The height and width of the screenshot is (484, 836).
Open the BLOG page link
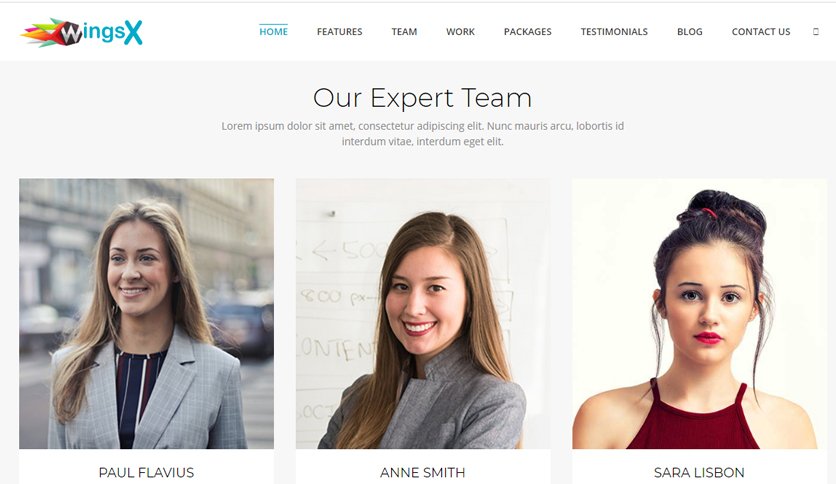pyautogui.click(x=689, y=31)
